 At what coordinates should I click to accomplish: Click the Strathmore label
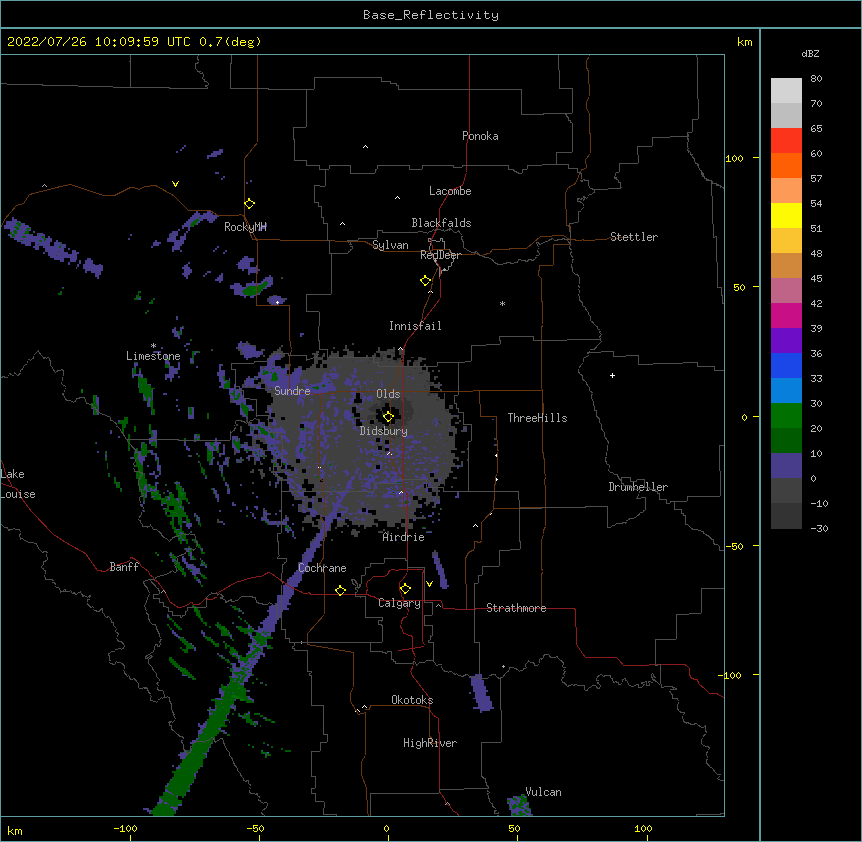click(x=516, y=608)
